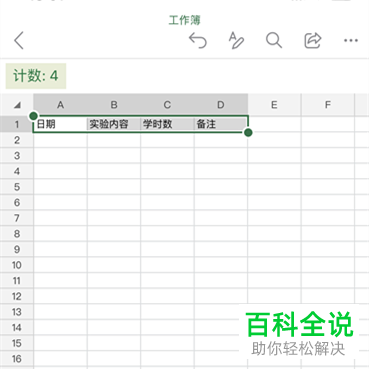Select row 15 header
The width and height of the screenshot is (369, 369).
17,343
